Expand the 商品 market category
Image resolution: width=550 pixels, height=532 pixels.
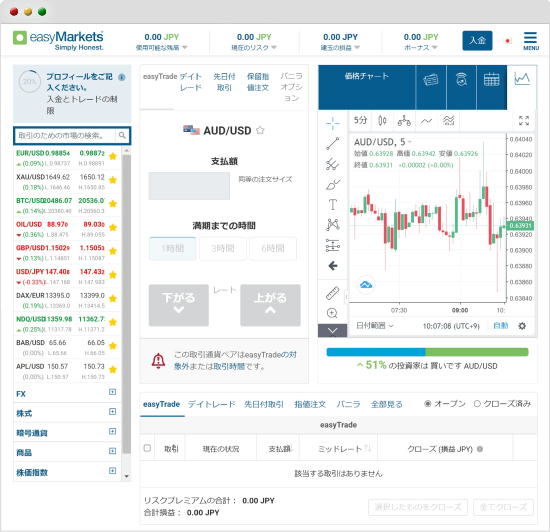point(112,451)
